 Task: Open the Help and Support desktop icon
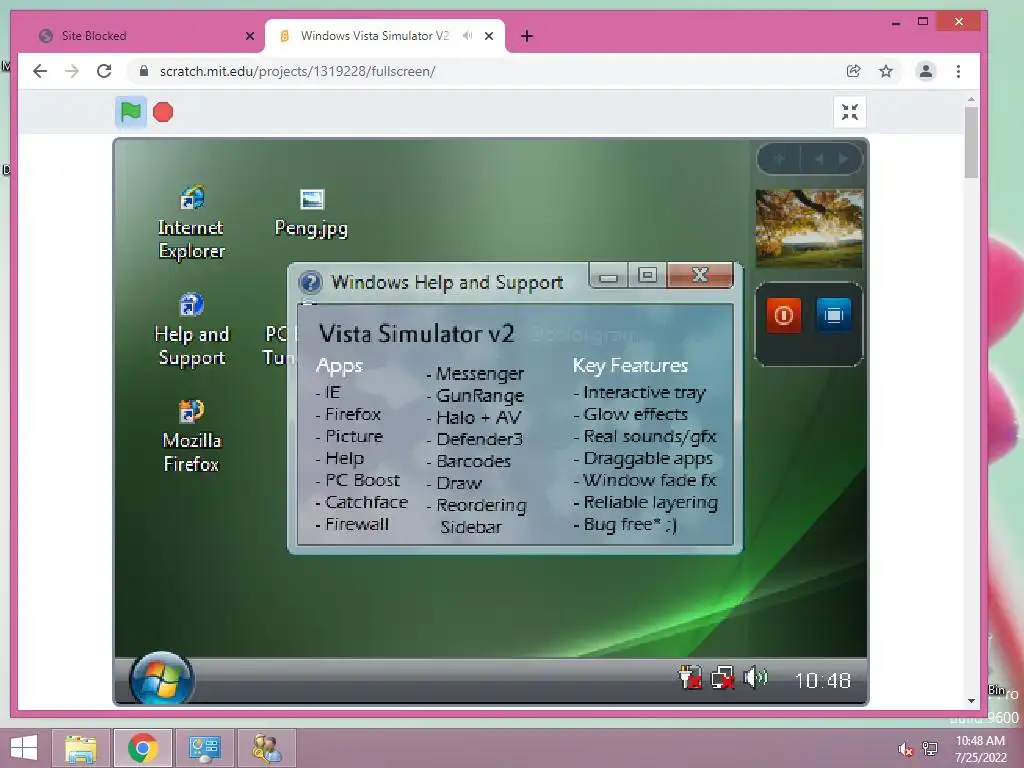(191, 330)
